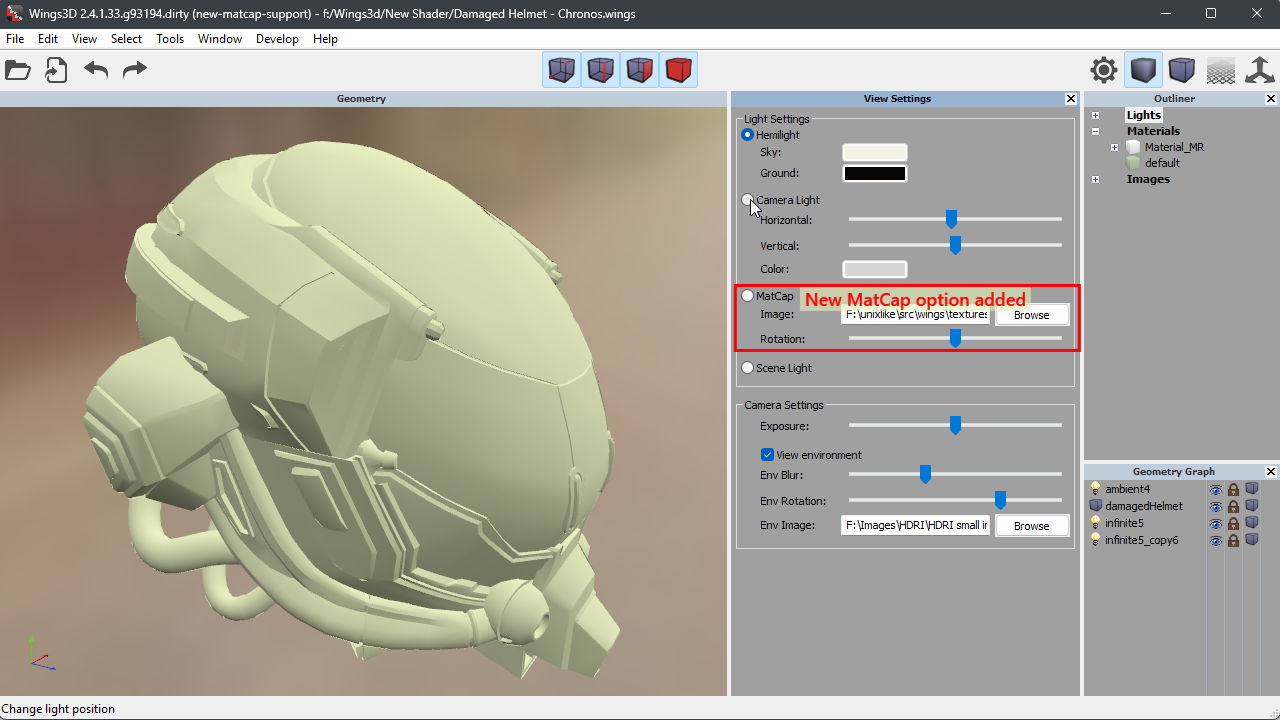Toggle the axes display icon
Viewport: 1280px width, 720px height.
[1260, 70]
